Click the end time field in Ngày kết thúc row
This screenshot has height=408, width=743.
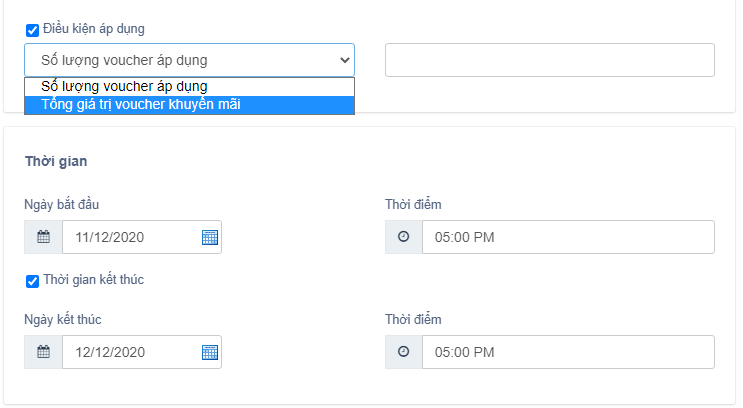click(567, 352)
